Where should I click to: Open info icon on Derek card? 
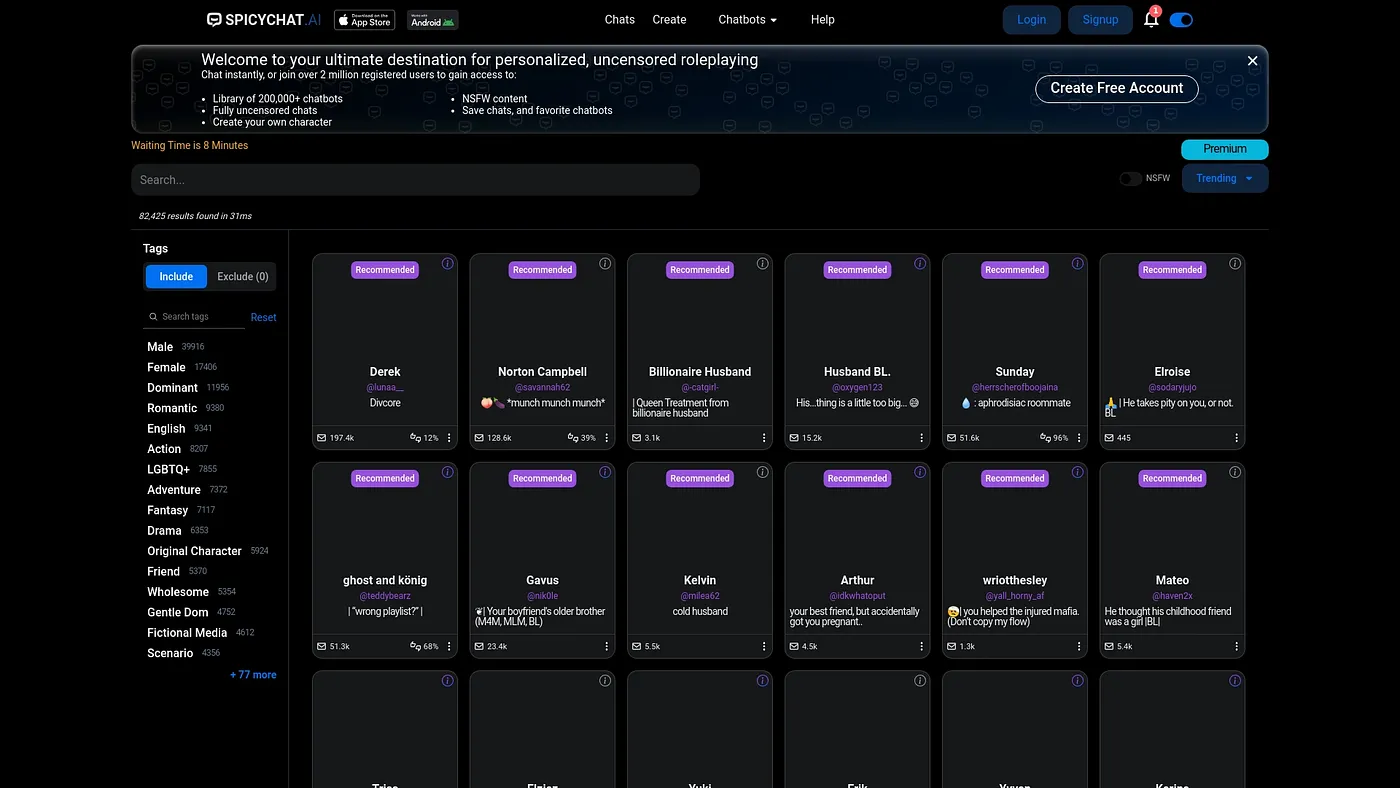(x=447, y=264)
